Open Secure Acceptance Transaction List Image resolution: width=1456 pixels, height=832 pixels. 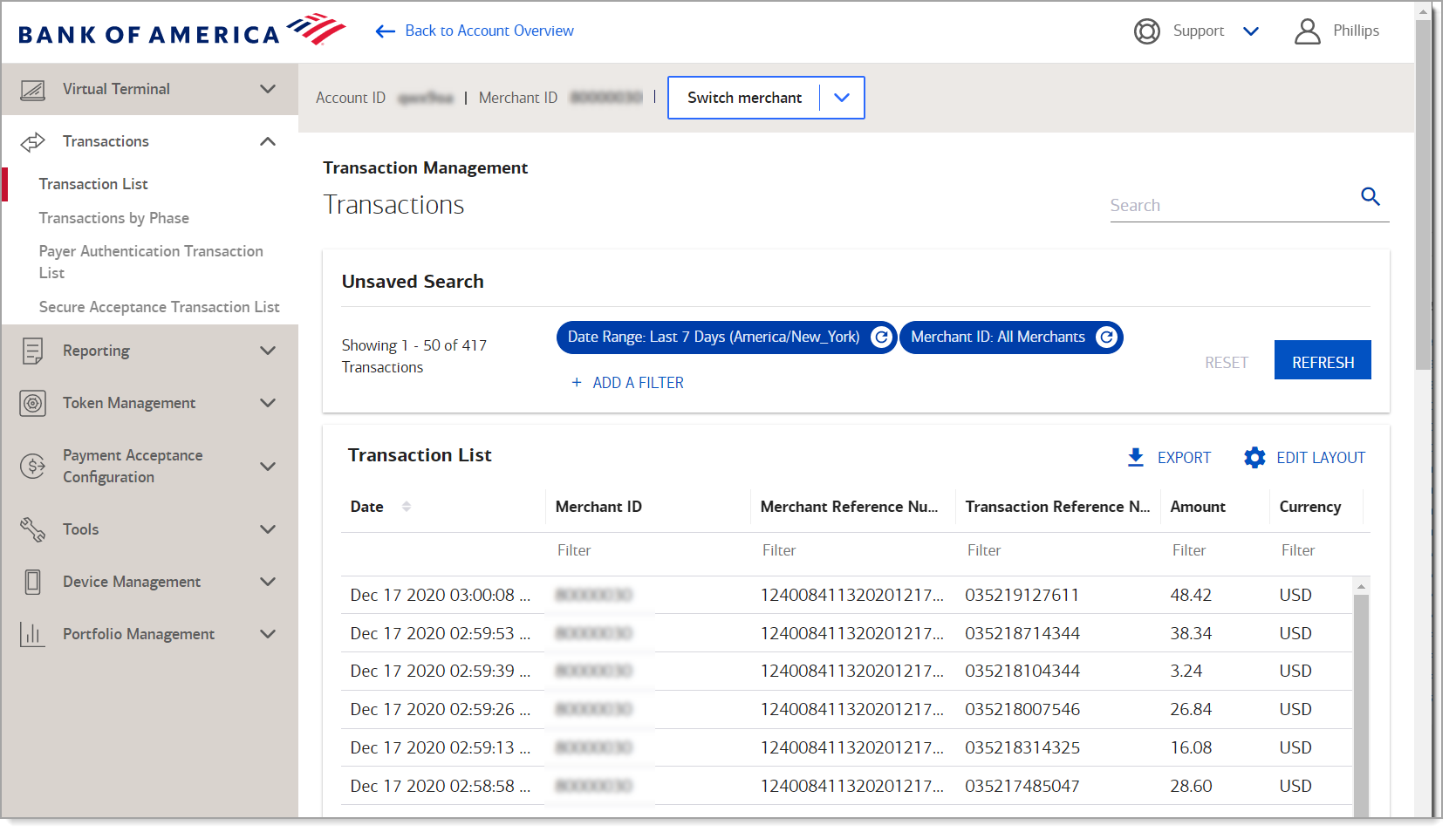(159, 307)
